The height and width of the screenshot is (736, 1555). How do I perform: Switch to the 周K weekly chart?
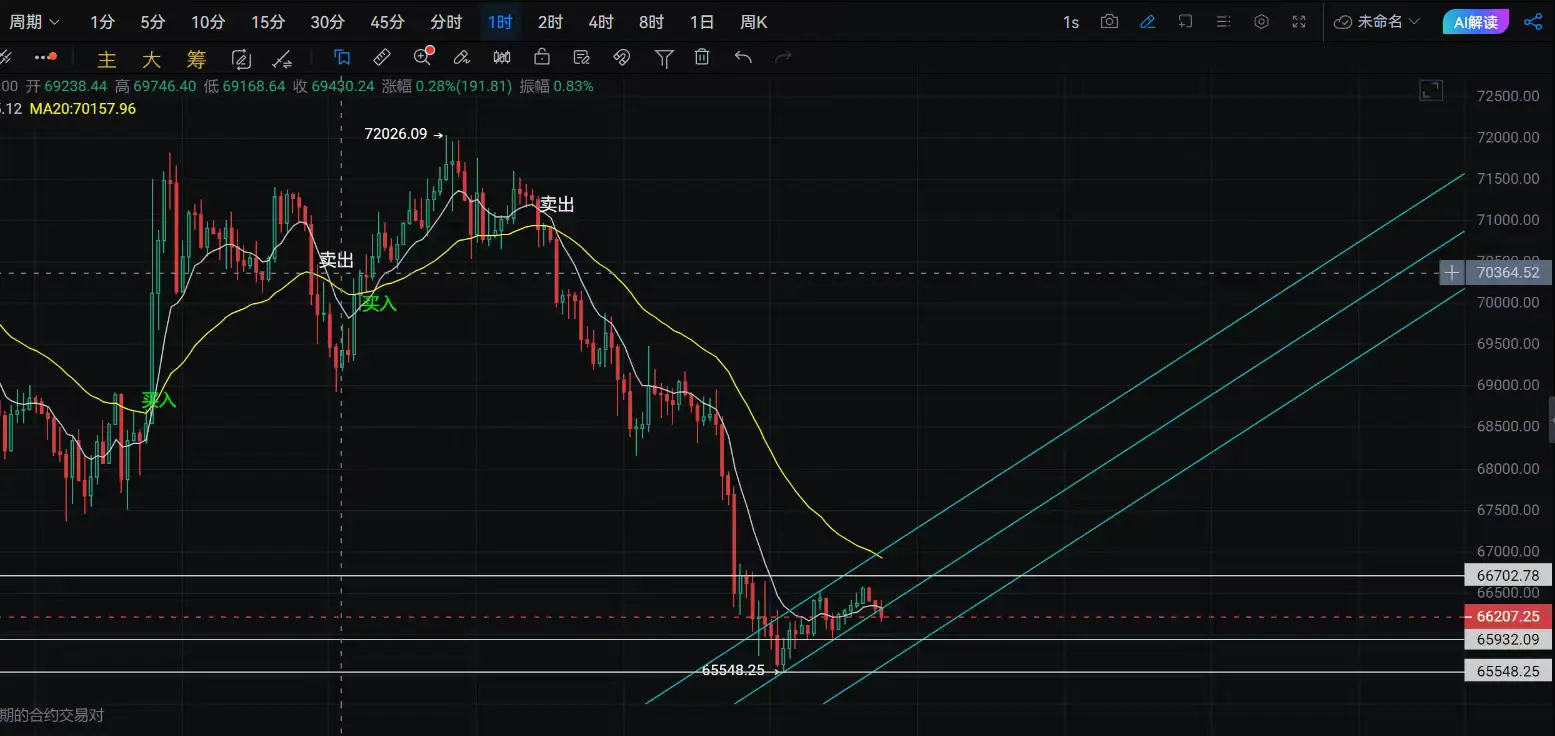754,22
